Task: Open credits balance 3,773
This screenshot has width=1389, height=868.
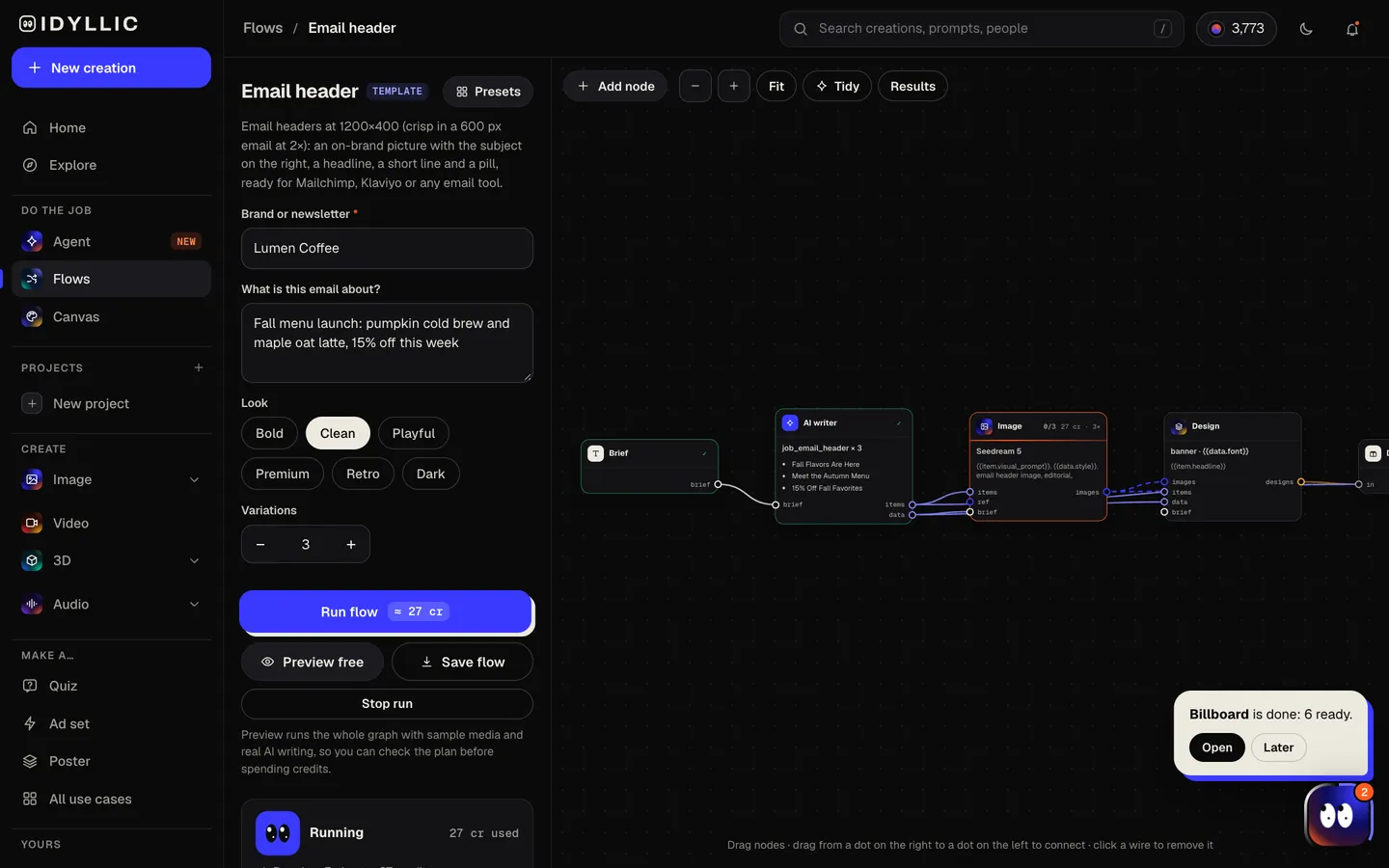Action: [x=1237, y=29]
